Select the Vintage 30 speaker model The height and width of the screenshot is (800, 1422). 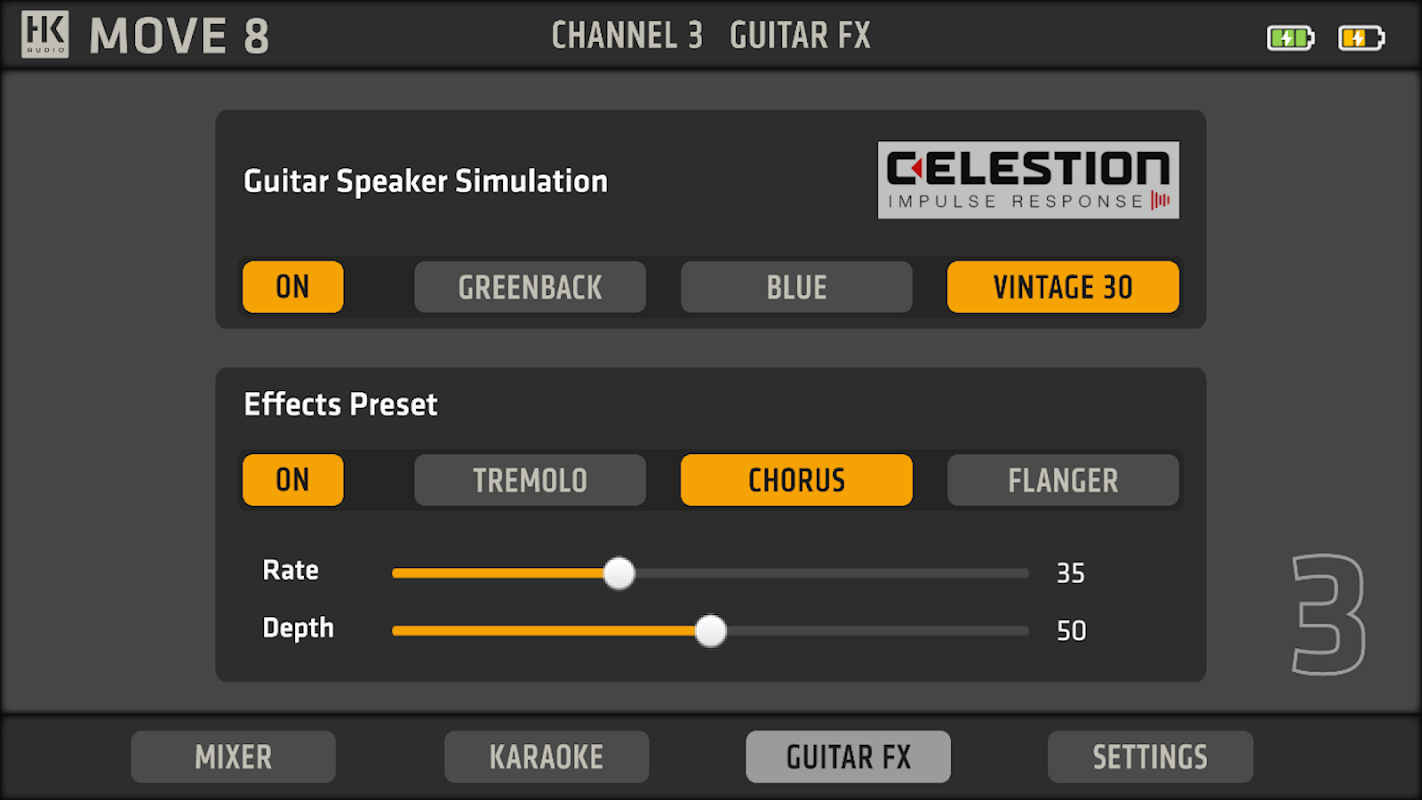pyautogui.click(x=1063, y=287)
